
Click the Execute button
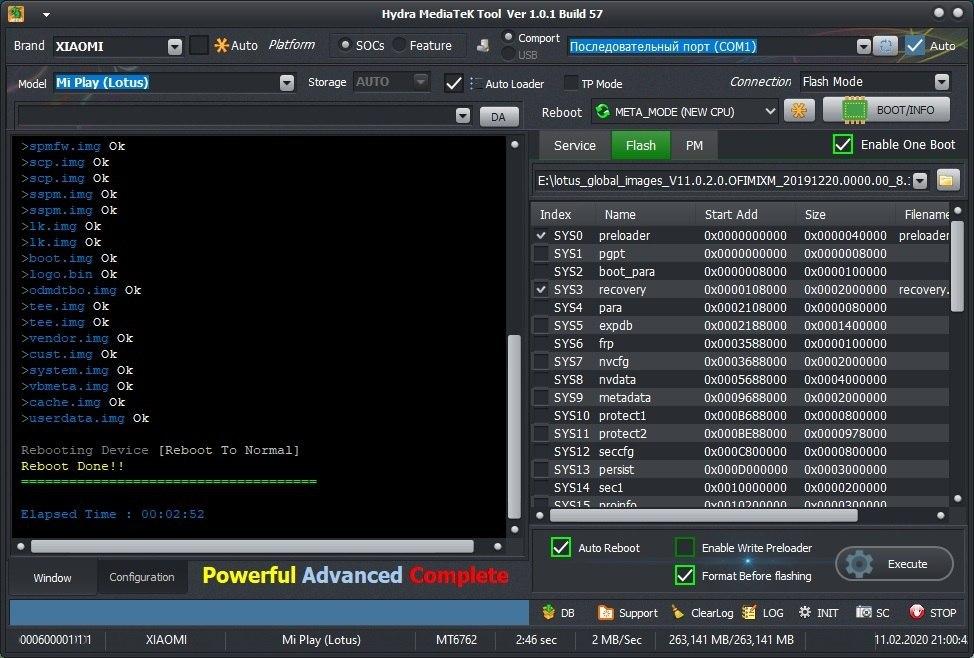pyautogui.click(x=894, y=564)
